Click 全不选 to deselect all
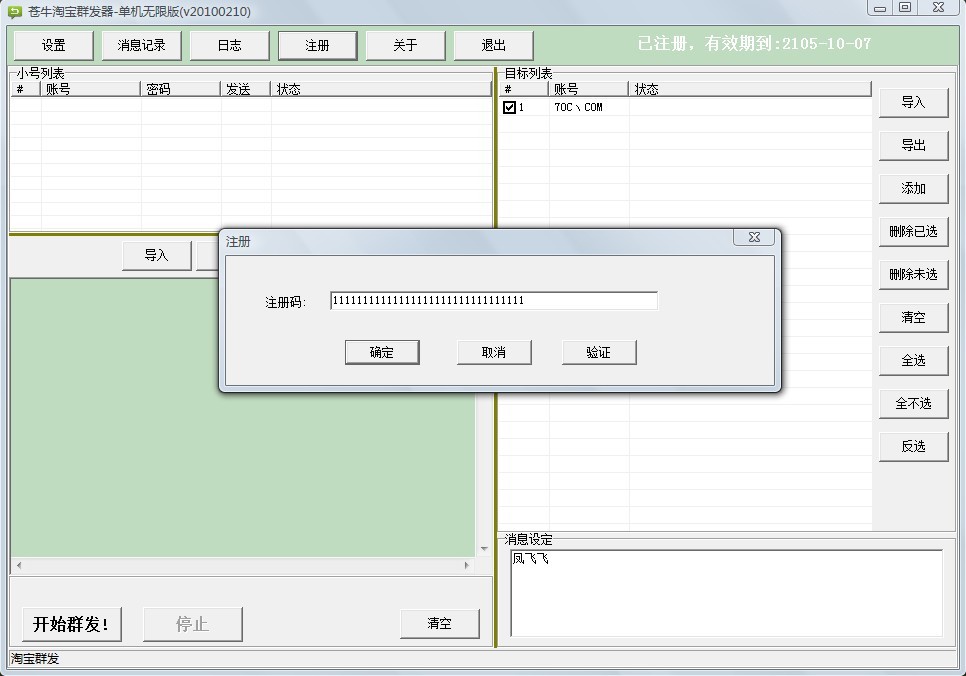Viewport: 966px width, 676px height. (x=913, y=404)
